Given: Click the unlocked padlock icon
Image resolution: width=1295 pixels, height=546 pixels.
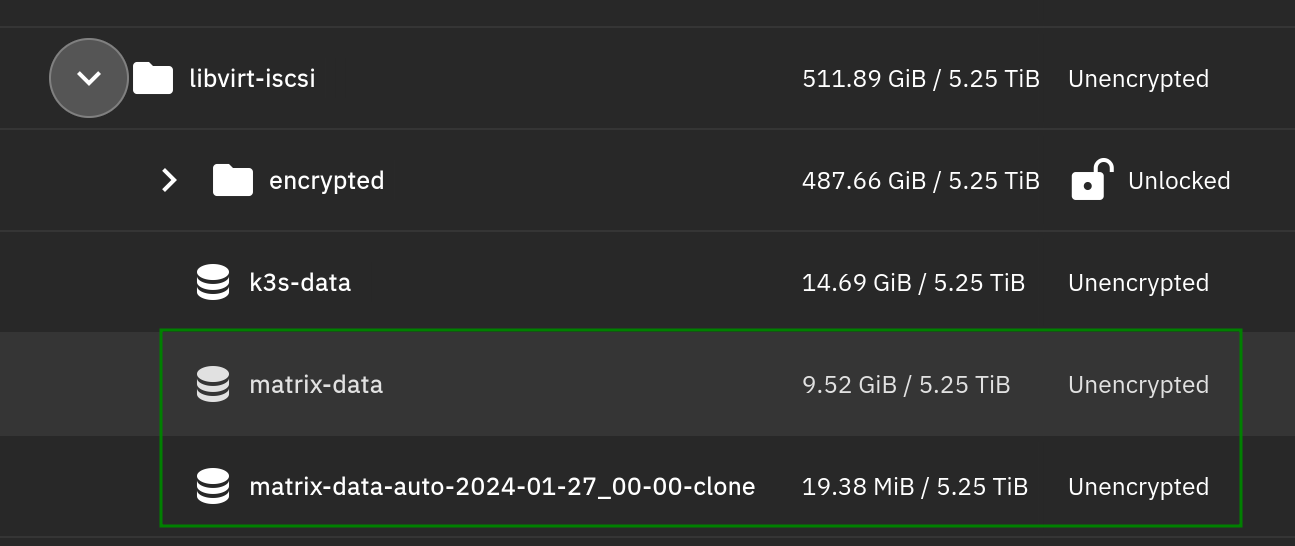Looking at the screenshot, I should (x=1093, y=181).
